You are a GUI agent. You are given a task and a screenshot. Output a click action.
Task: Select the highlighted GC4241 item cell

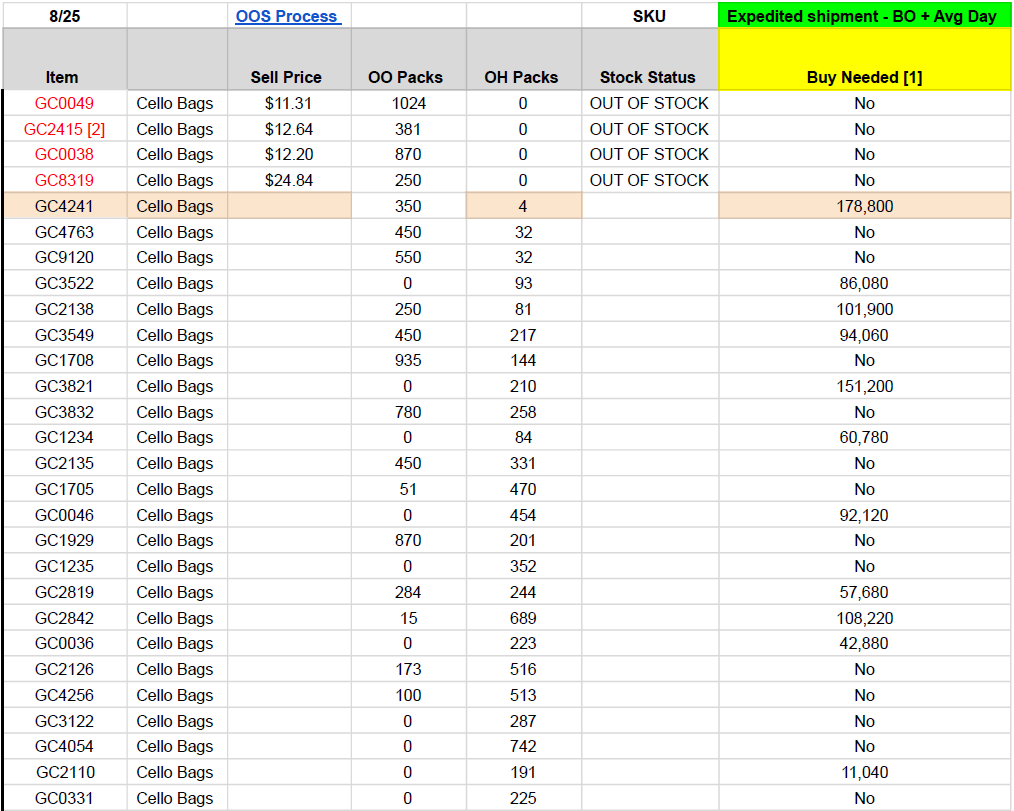(x=64, y=206)
